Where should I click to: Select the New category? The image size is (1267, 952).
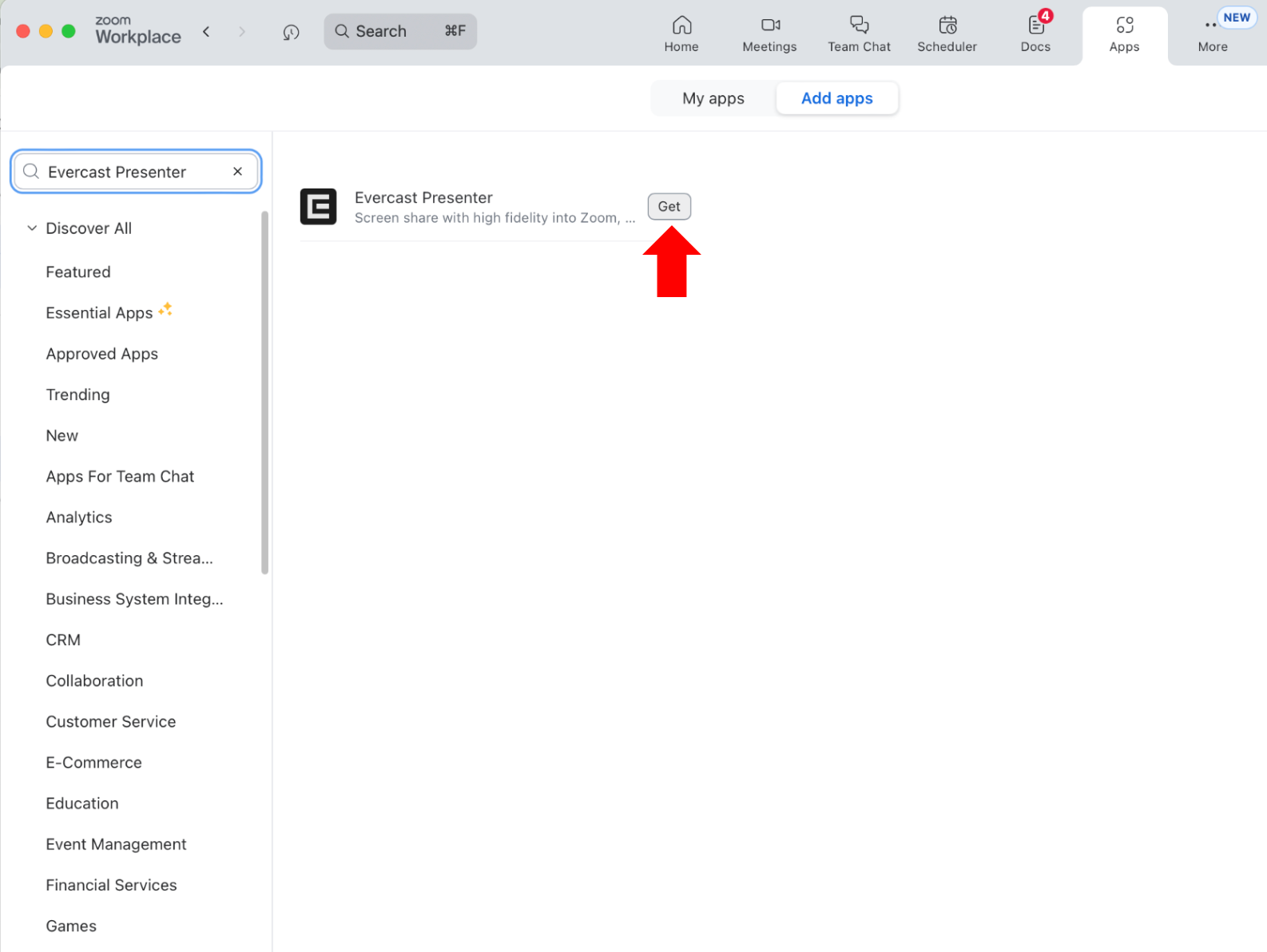[62, 435]
